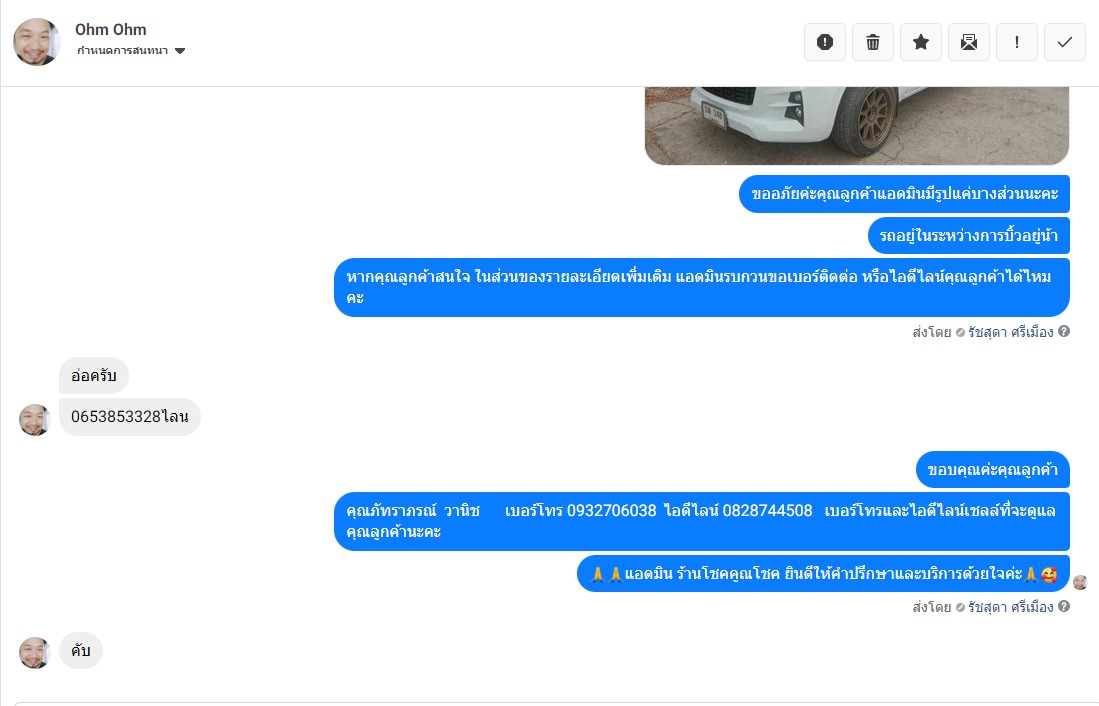Open the Ohm Ohm contact name
This screenshot has height=706, width=1099.
[111, 29]
